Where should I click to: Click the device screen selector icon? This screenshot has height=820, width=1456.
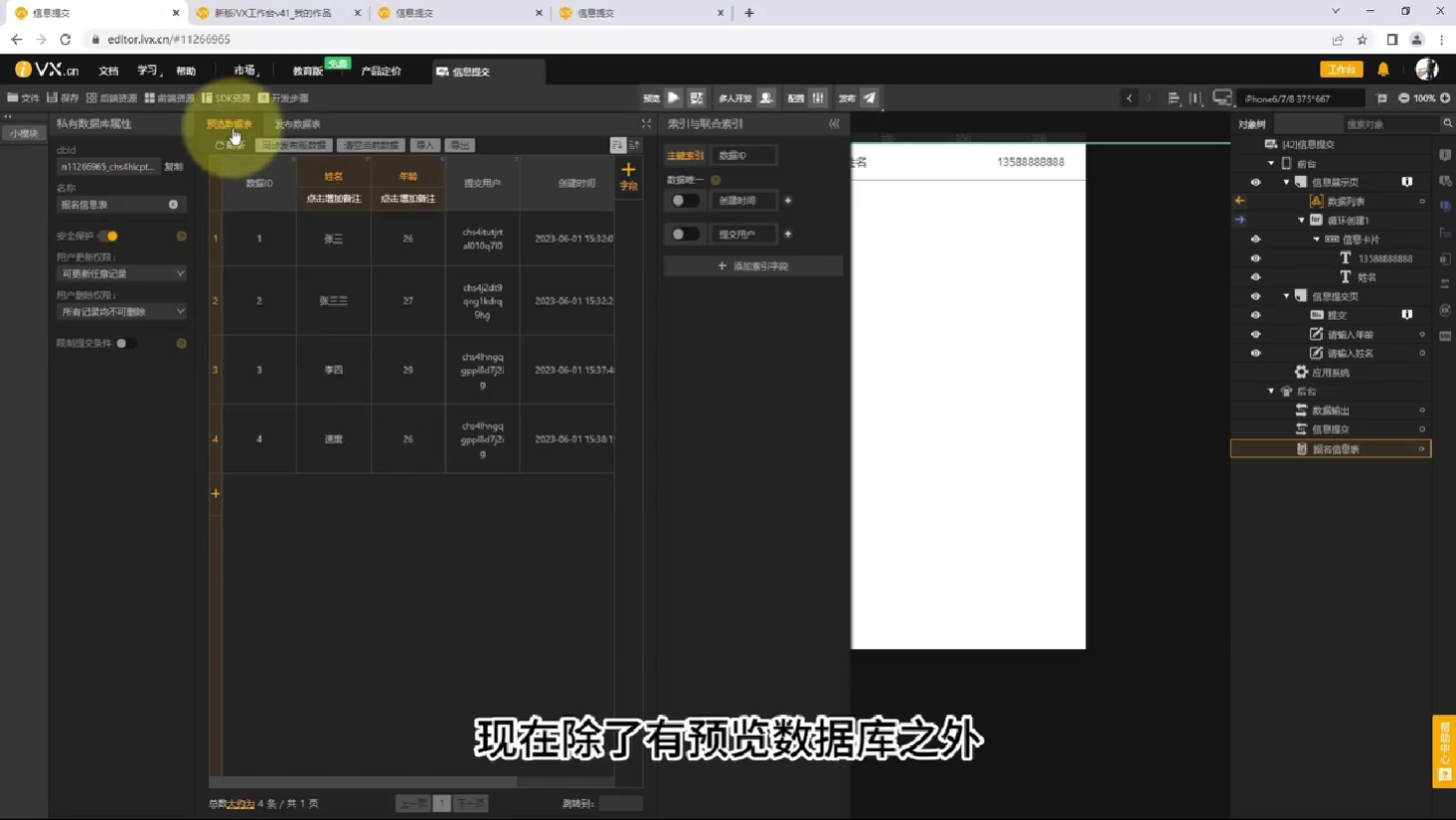click(1222, 97)
